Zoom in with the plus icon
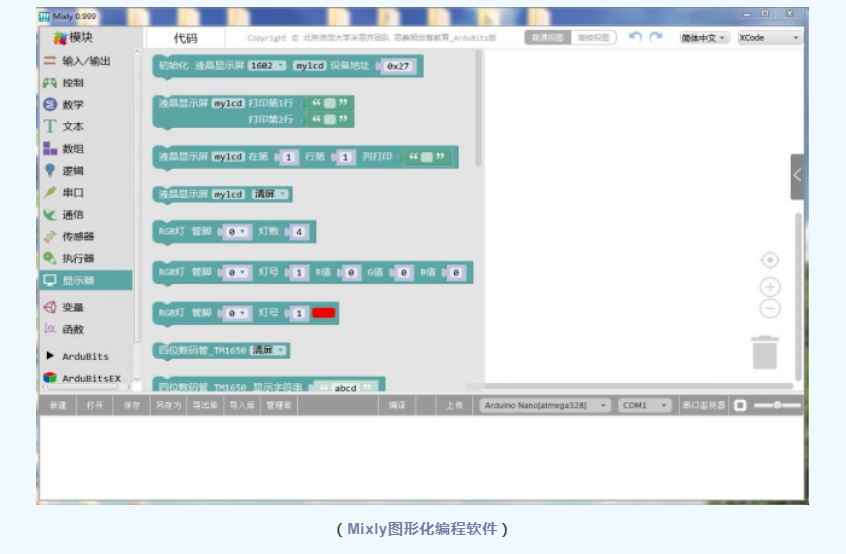Screen dimensions: 846x554 pos(769,287)
